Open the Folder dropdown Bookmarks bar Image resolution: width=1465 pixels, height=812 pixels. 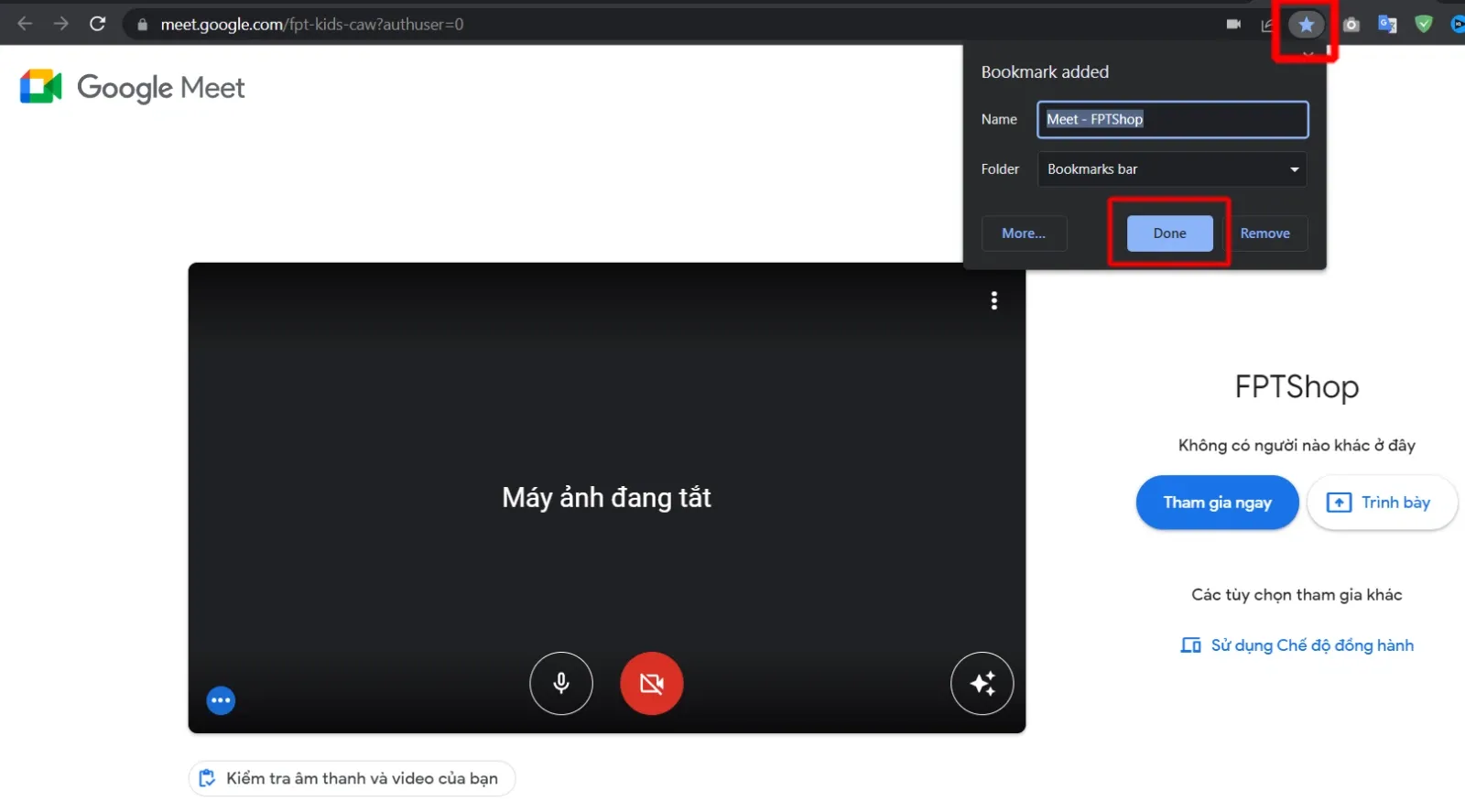(1172, 169)
